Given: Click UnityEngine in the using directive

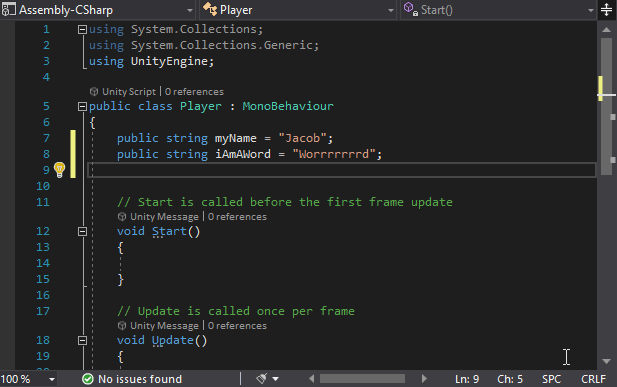Looking at the screenshot, I should point(169,61).
